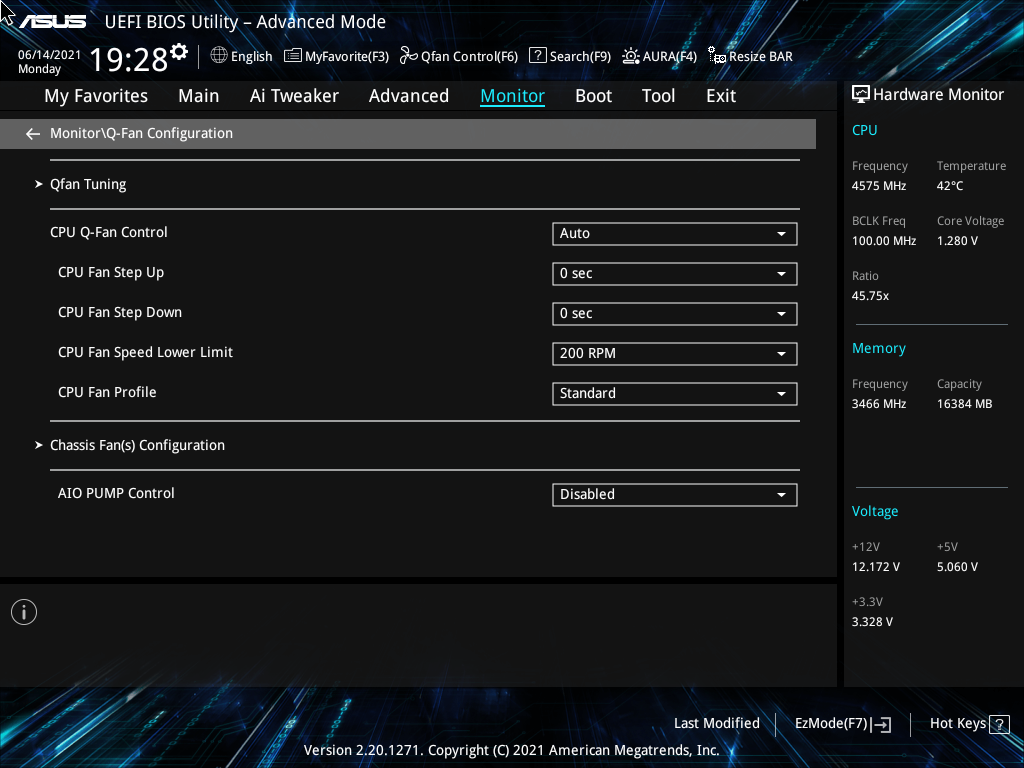Click the ASUS logo
This screenshot has width=1024, height=768.
pos(52,22)
